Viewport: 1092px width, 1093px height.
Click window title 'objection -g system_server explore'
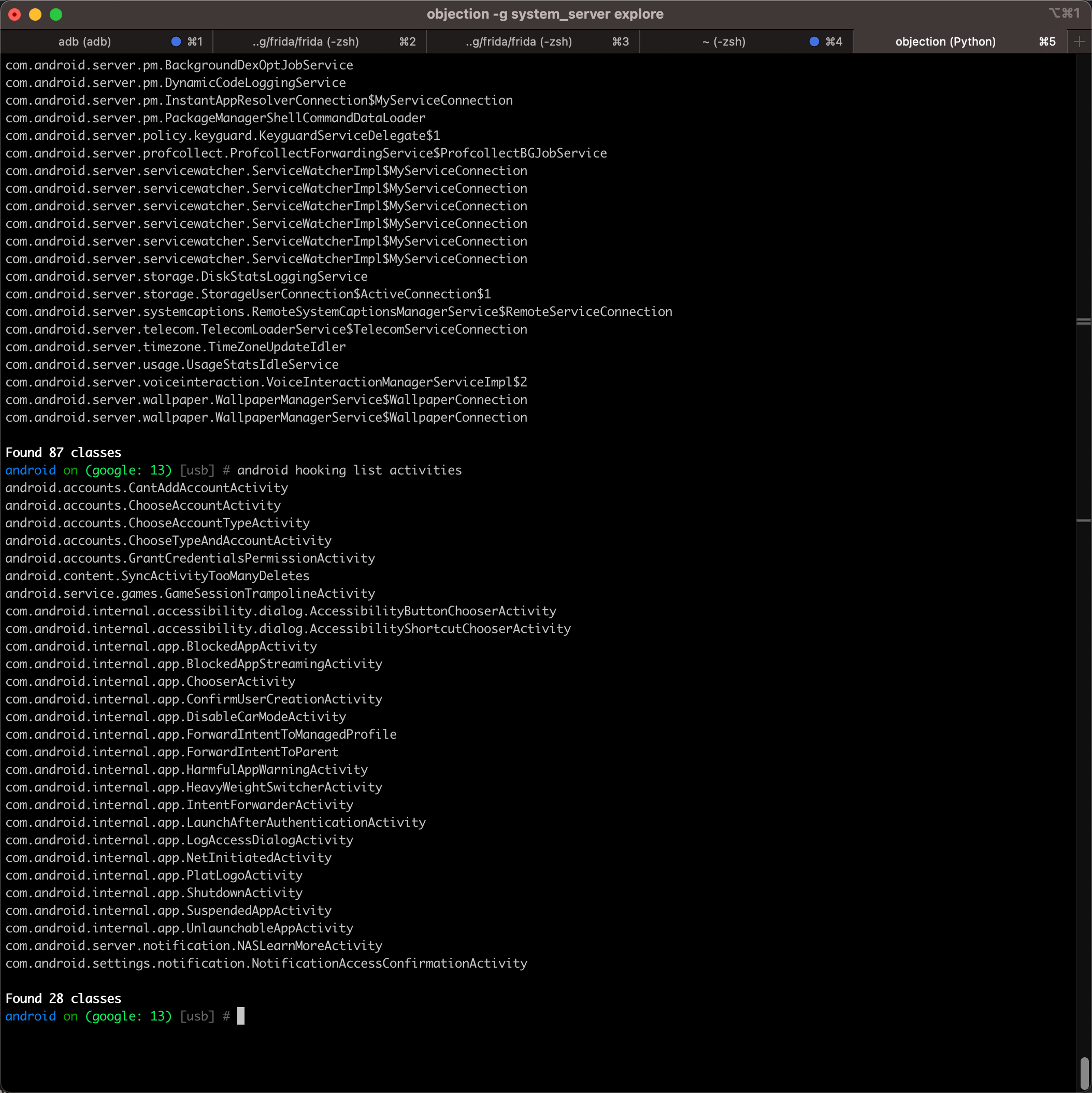tap(545, 14)
